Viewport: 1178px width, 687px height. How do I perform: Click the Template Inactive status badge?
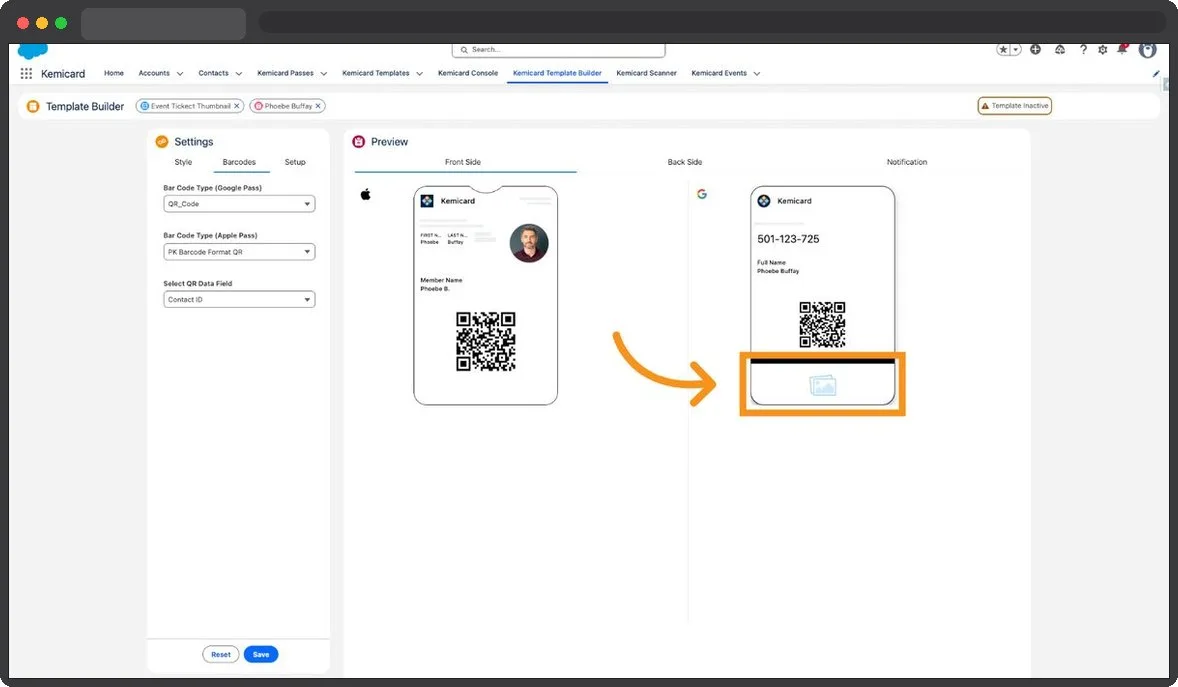pos(1014,106)
